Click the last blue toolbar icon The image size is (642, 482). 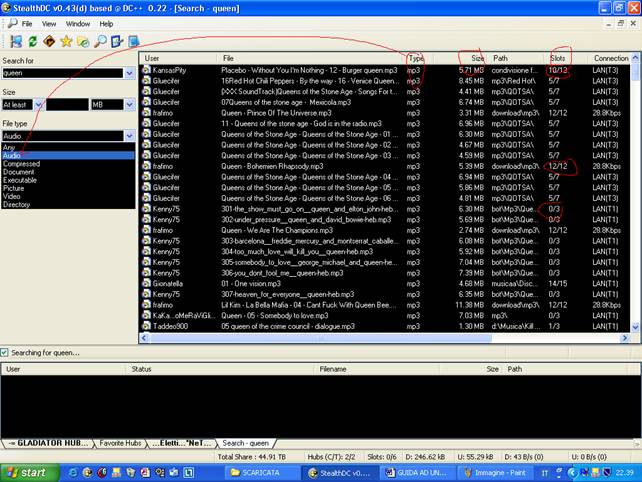(x=134, y=41)
